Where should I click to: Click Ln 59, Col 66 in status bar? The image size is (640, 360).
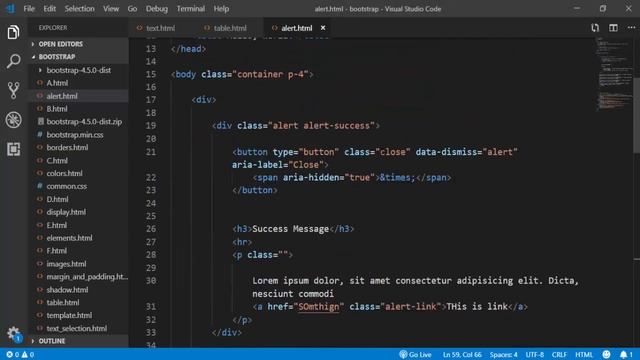(462, 354)
